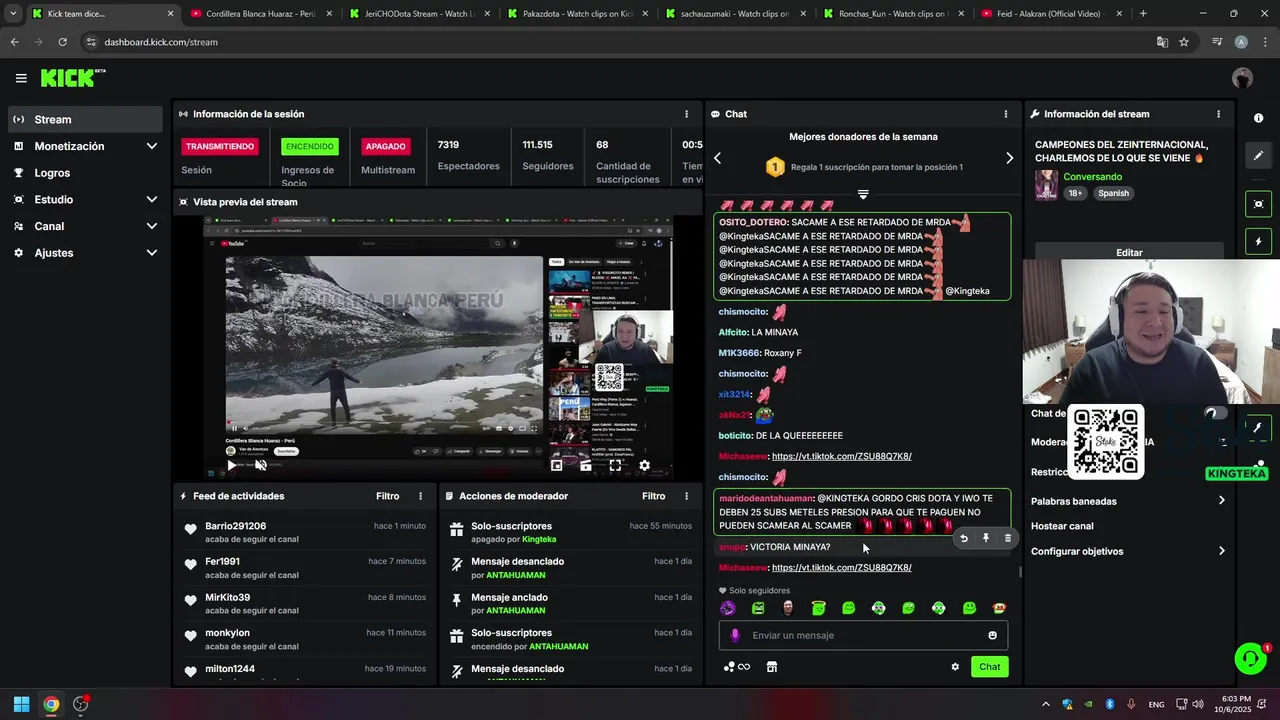The height and width of the screenshot is (720, 1280).
Task: Play the stream preview video
Action: click(232, 465)
